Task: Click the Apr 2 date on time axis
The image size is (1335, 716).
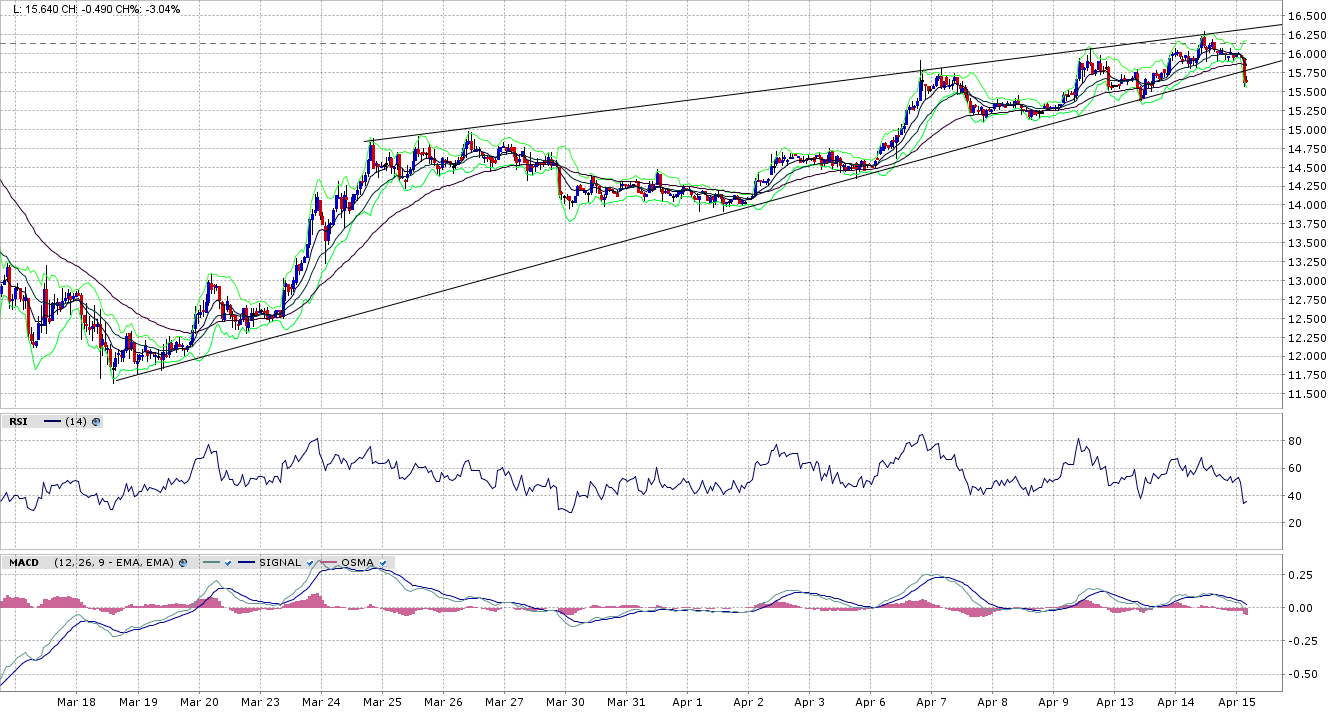Action: tap(749, 703)
